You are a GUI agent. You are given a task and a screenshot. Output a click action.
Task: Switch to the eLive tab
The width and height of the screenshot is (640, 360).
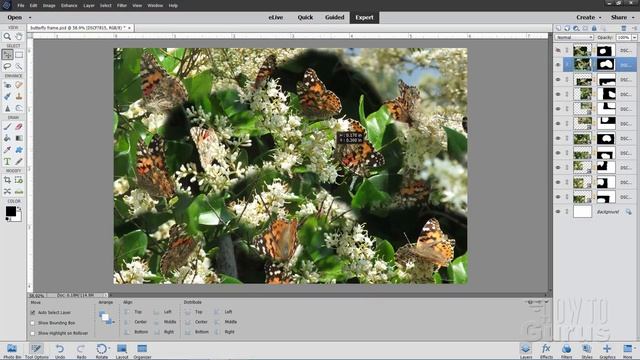click(x=276, y=18)
